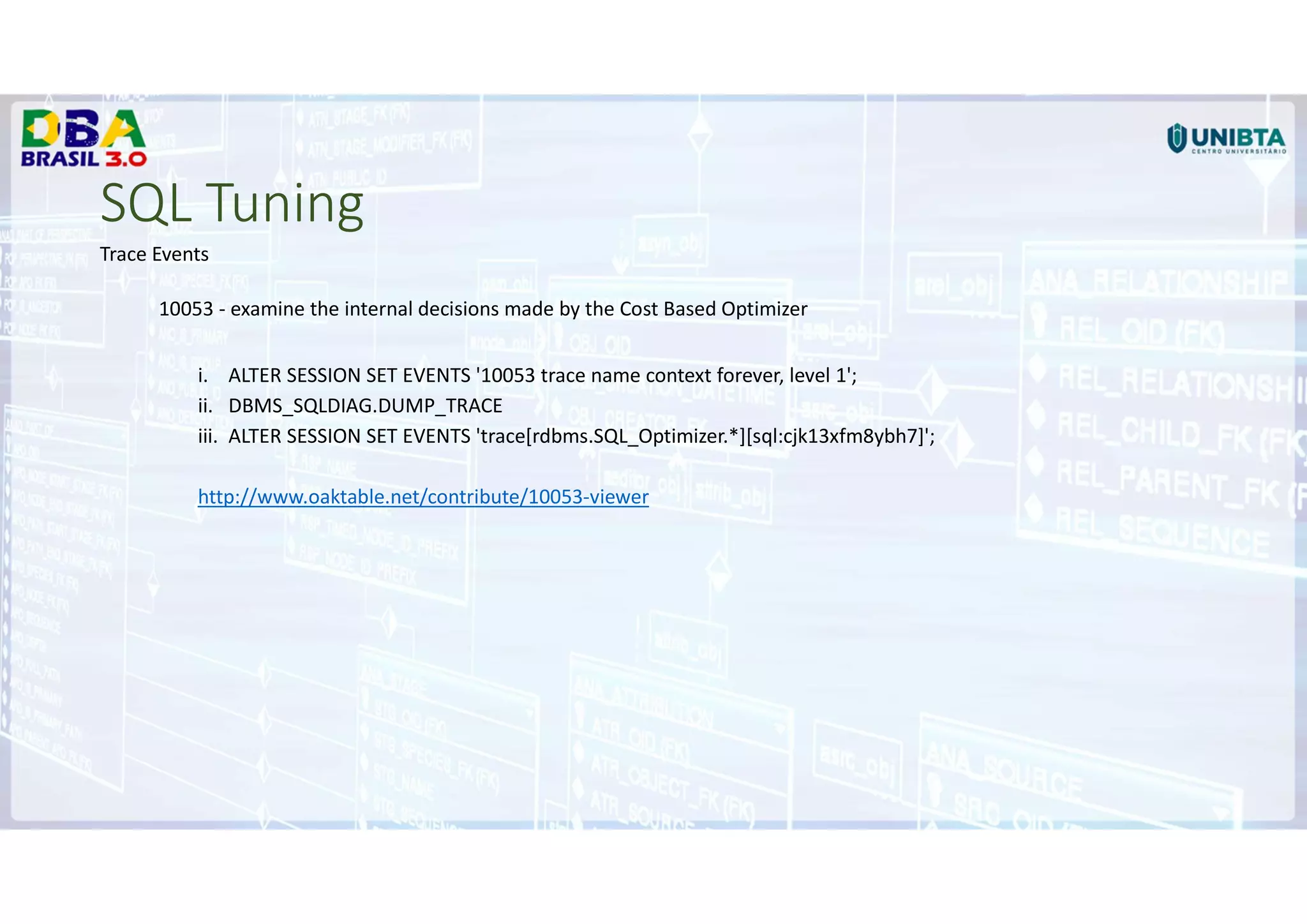Click the 'DBMS_SQLDIAG.DUMP_TRACE' list item
Screen dimensions: 1307x924
[x=350, y=406]
